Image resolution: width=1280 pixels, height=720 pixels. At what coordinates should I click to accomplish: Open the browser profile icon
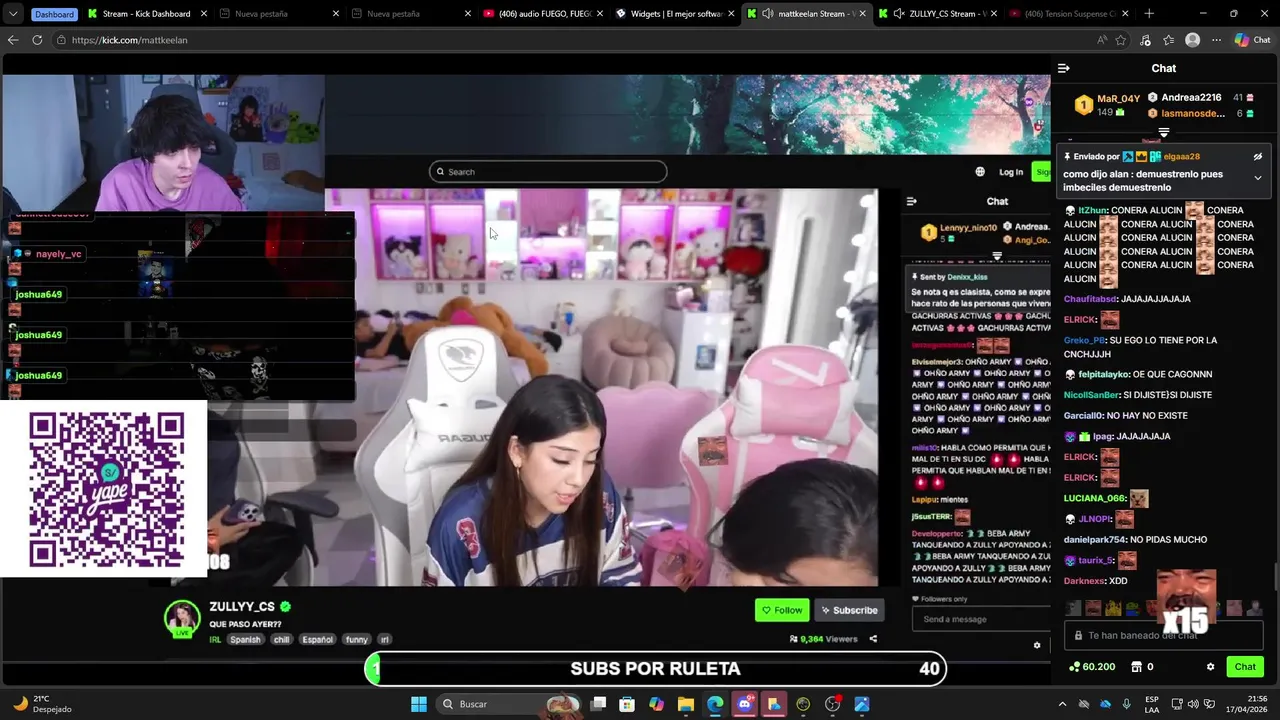[x=1192, y=40]
